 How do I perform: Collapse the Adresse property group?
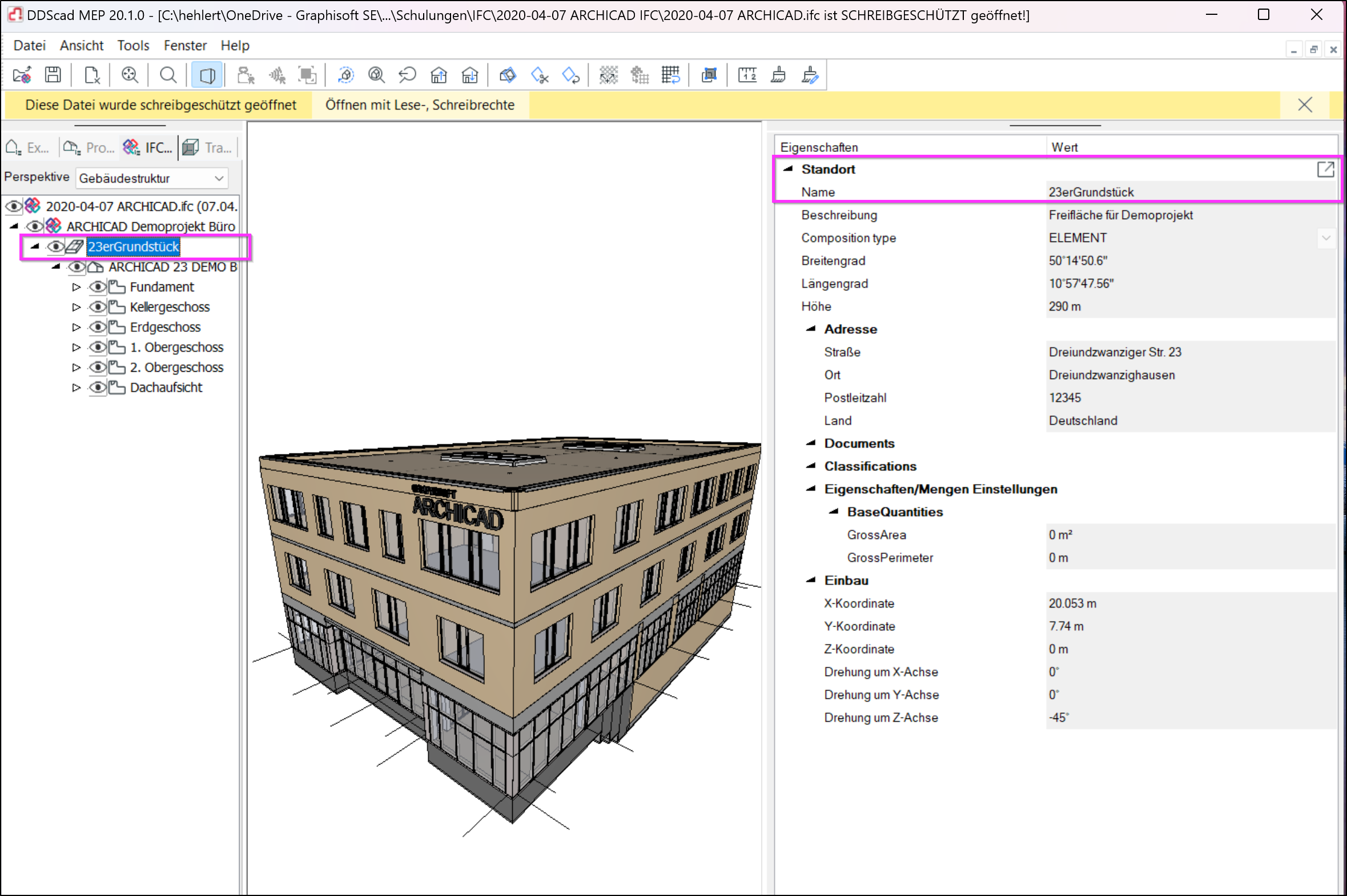811,328
